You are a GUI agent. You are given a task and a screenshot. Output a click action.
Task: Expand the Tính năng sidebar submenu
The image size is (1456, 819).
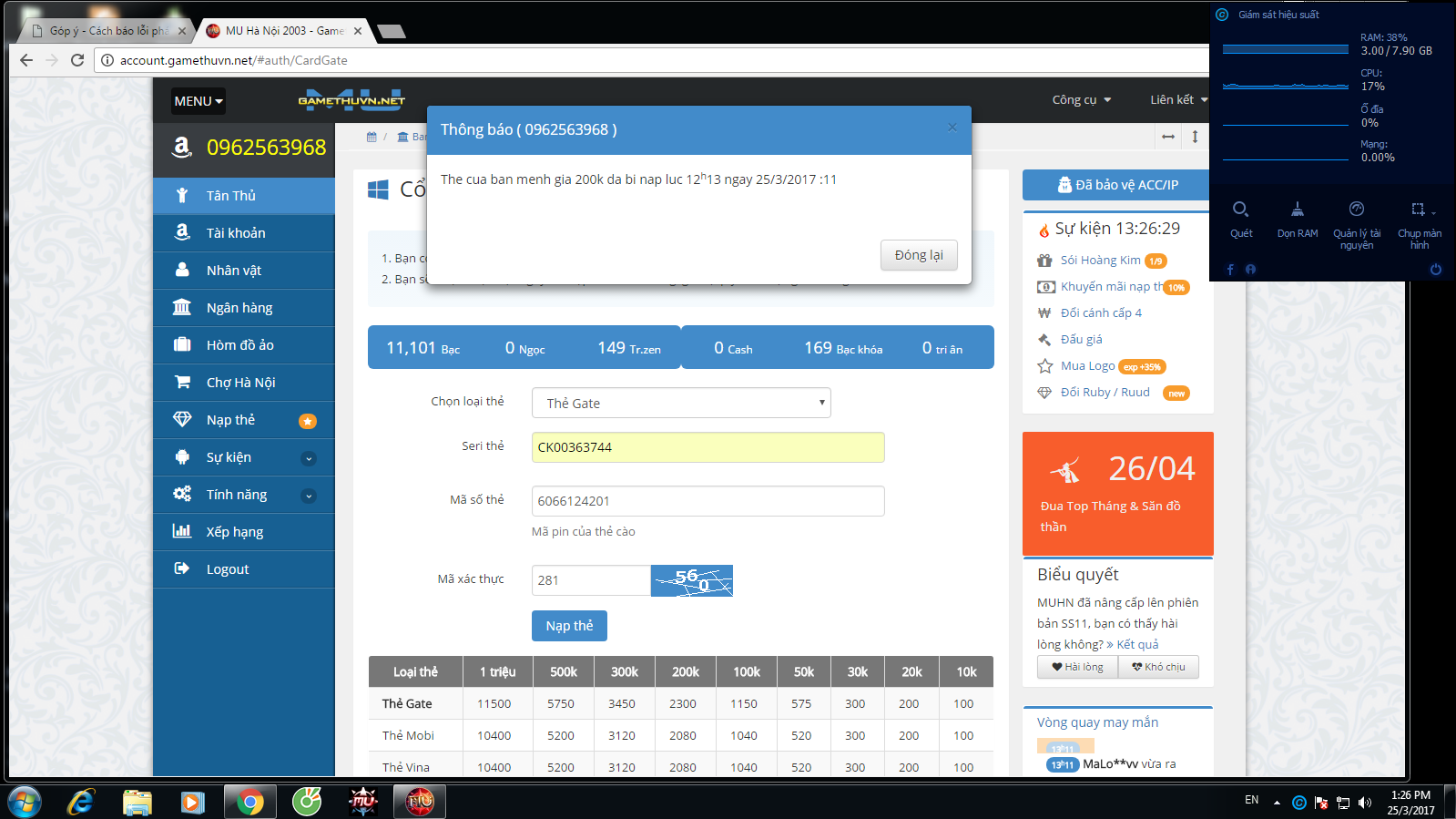click(309, 496)
